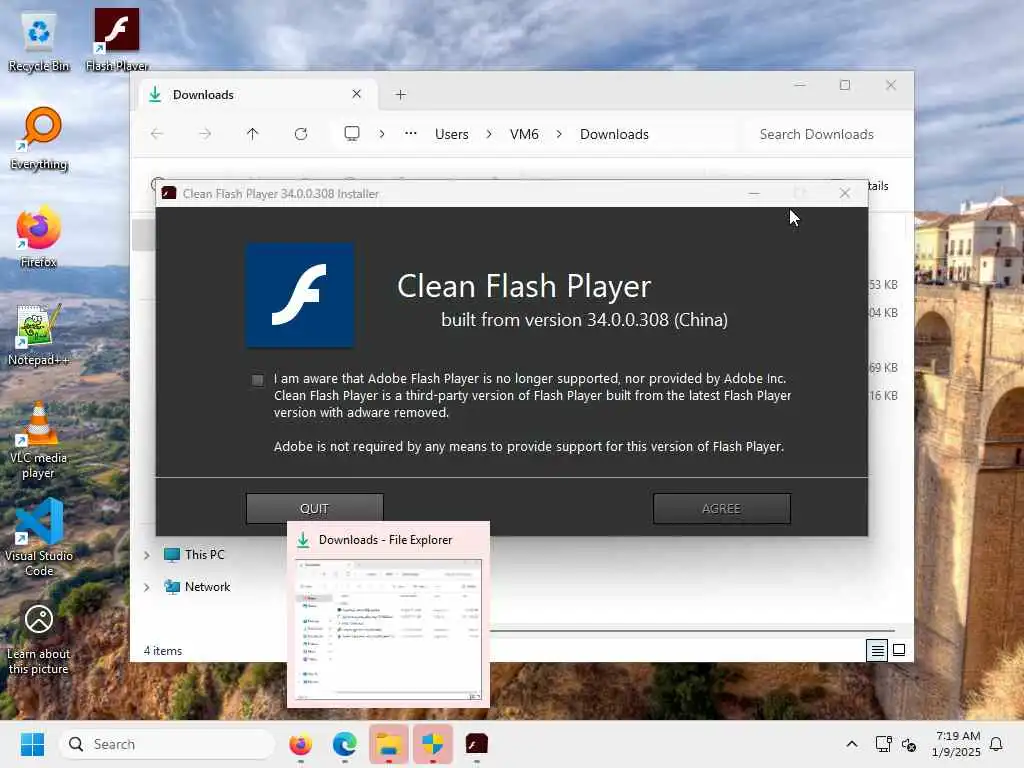Open the clock and date panel

[956, 744]
